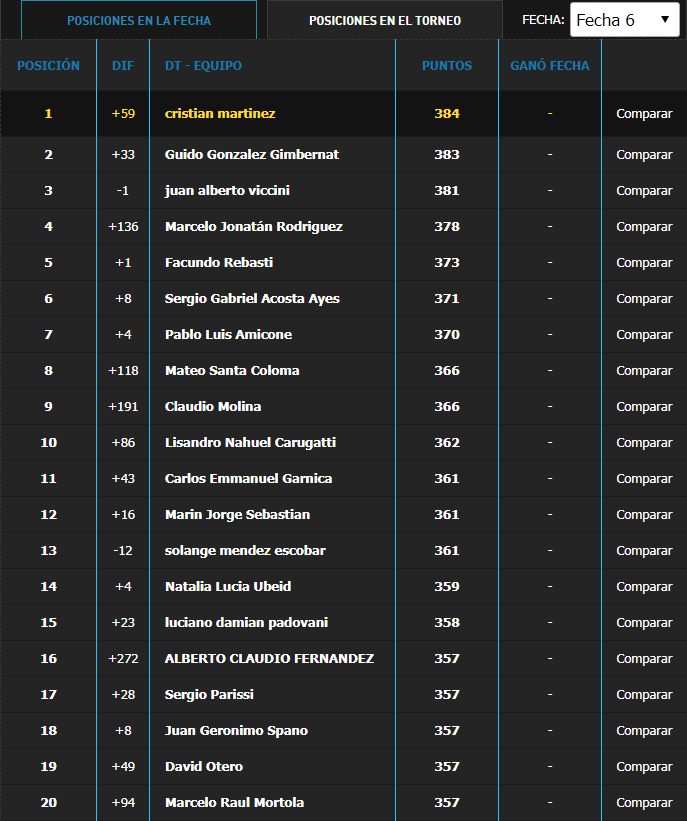Click the POSICIÓN column header
Viewport: 687px width, 821px height.
click(48, 65)
